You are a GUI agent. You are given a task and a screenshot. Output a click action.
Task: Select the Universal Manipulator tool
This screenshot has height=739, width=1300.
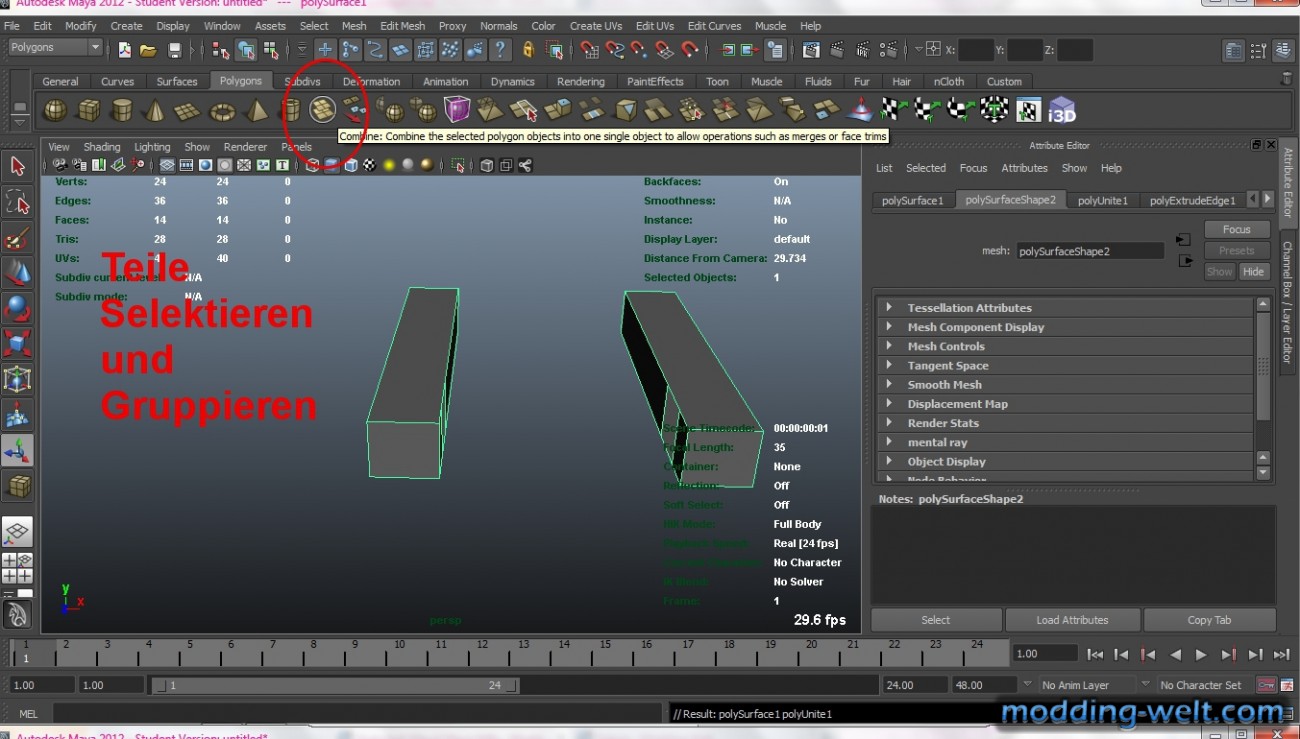coord(17,379)
